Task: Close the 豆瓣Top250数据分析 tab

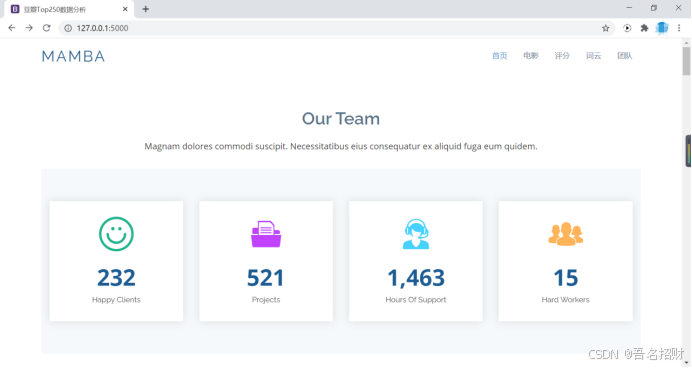Action: [x=125, y=9]
